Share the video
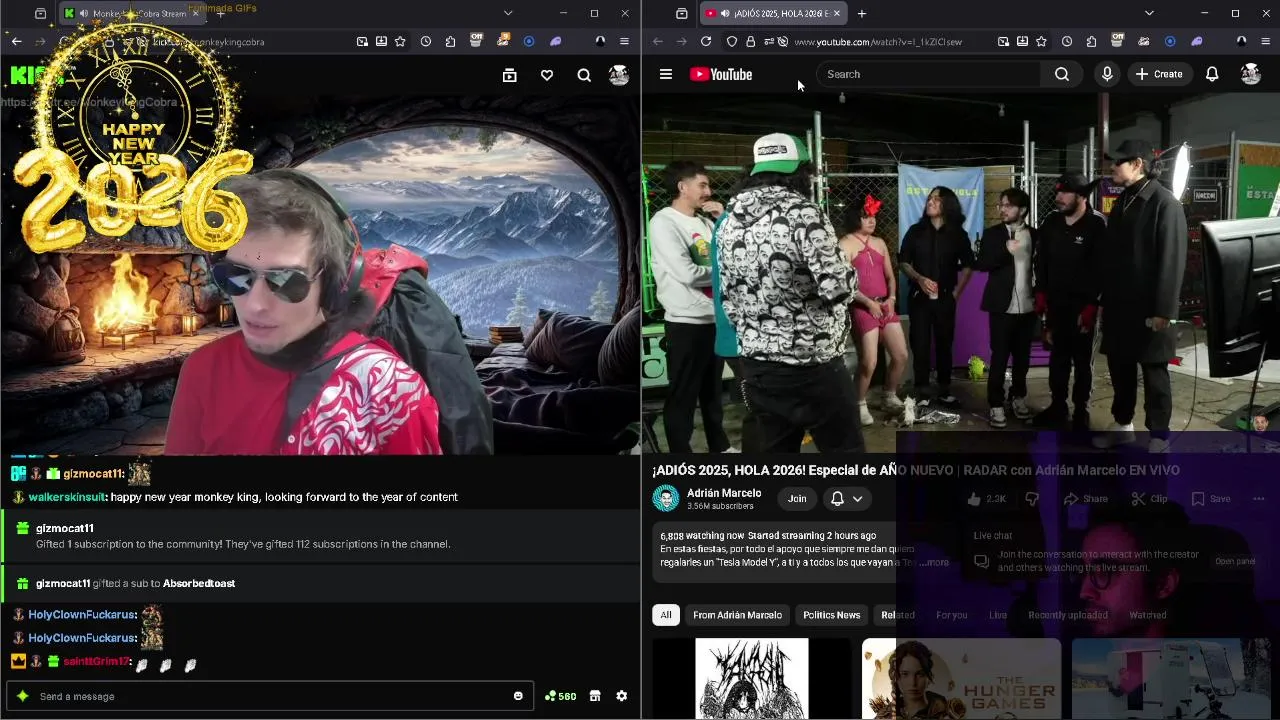Image resolution: width=1280 pixels, height=720 pixels. tap(1086, 499)
